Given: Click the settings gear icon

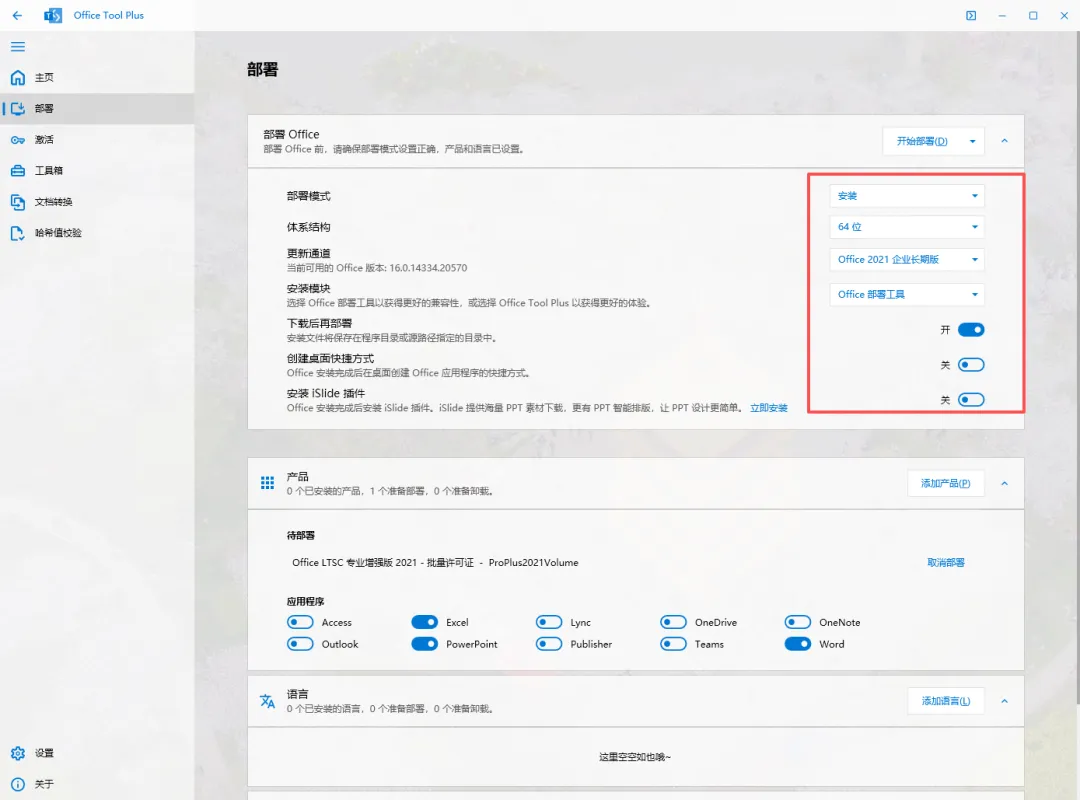Looking at the screenshot, I should pos(18,752).
